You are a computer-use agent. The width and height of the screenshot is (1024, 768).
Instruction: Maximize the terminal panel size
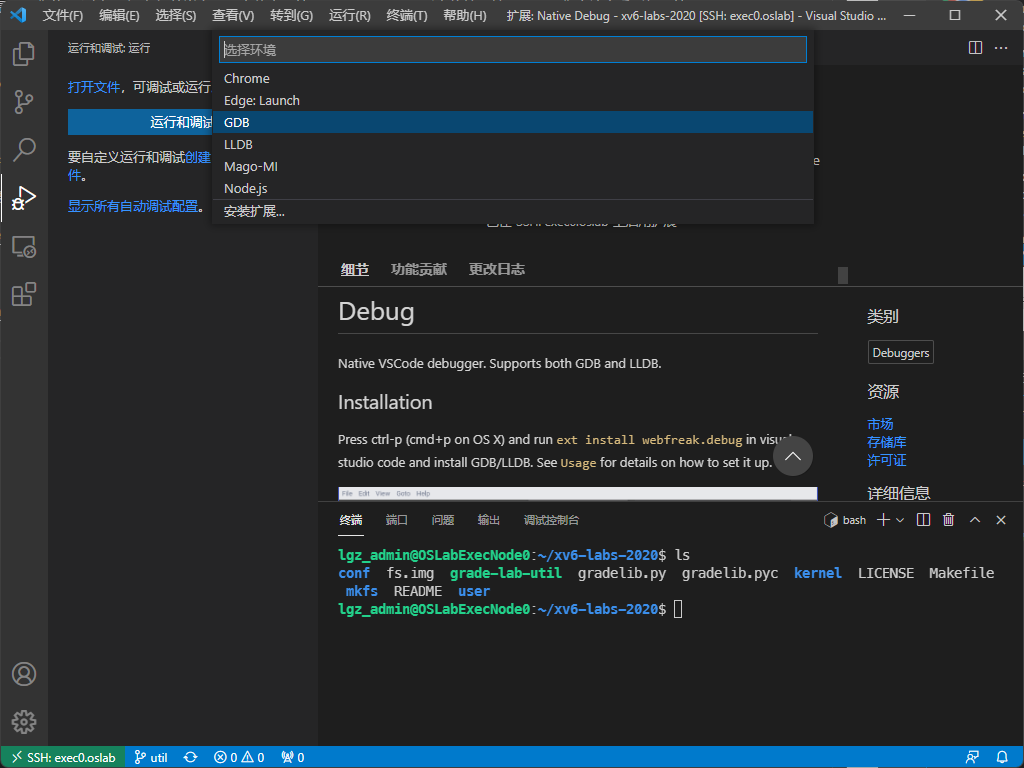pyautogui.click(x=975, y=520)
